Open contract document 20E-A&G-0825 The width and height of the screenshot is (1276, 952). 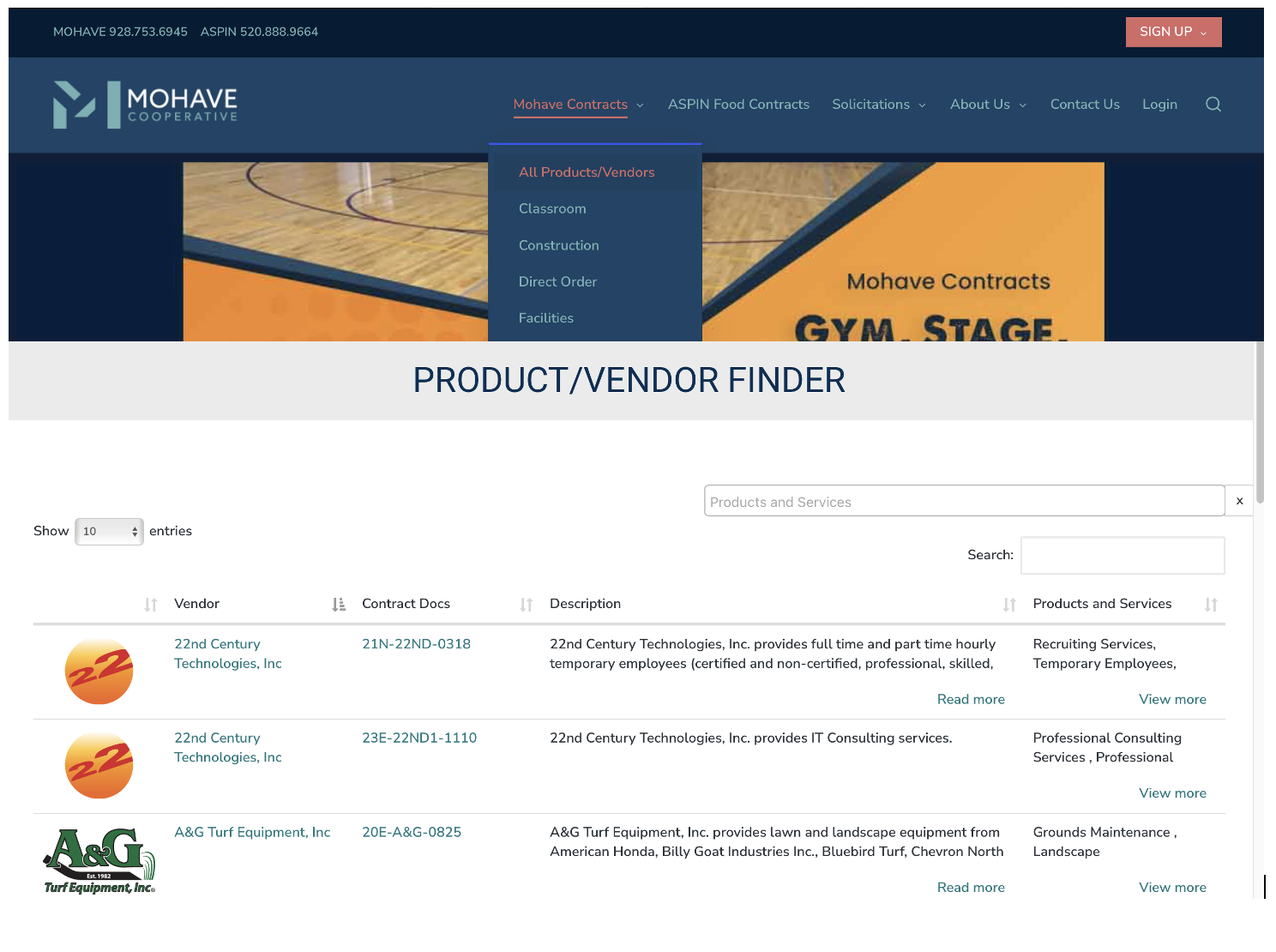pos(412,833)
